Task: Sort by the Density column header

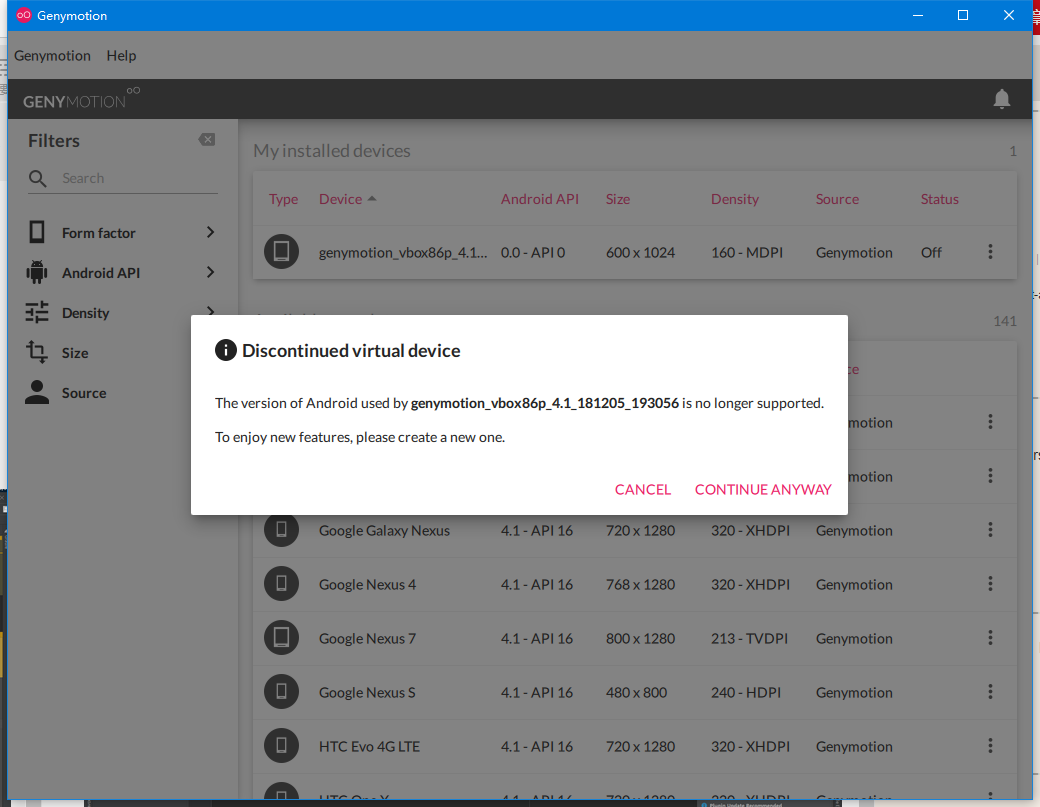Action: pyautogui.click(x=734, y=199)
